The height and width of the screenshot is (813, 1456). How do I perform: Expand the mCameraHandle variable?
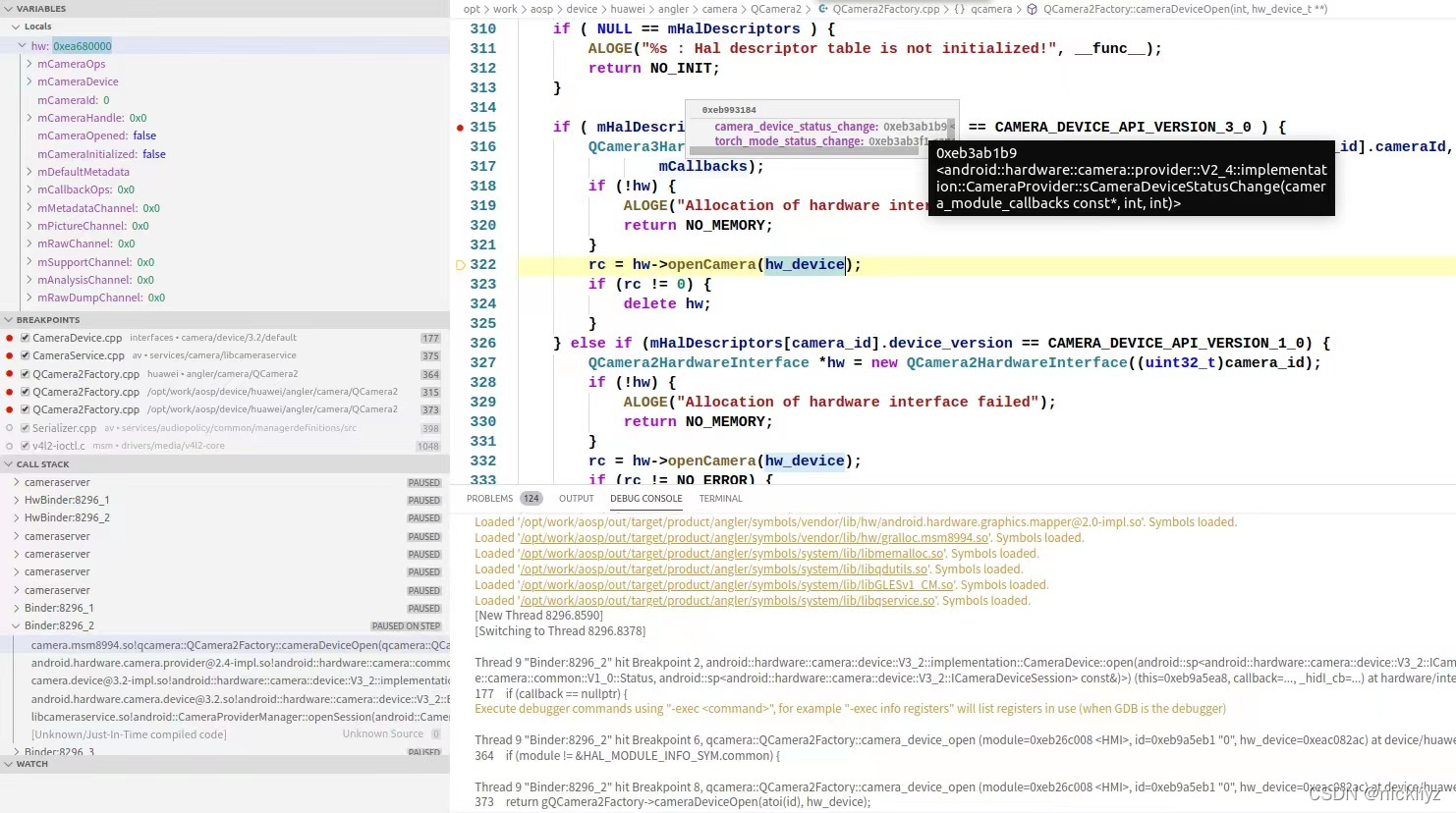coord(29,118)
